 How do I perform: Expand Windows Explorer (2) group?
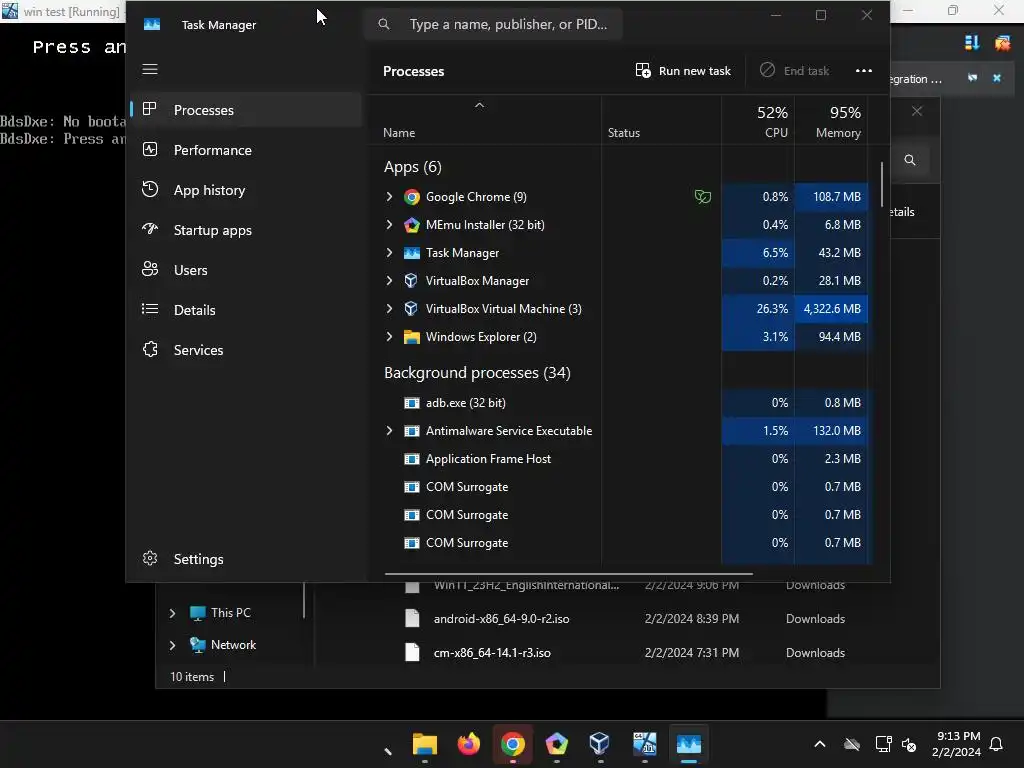tap(389, 337)
